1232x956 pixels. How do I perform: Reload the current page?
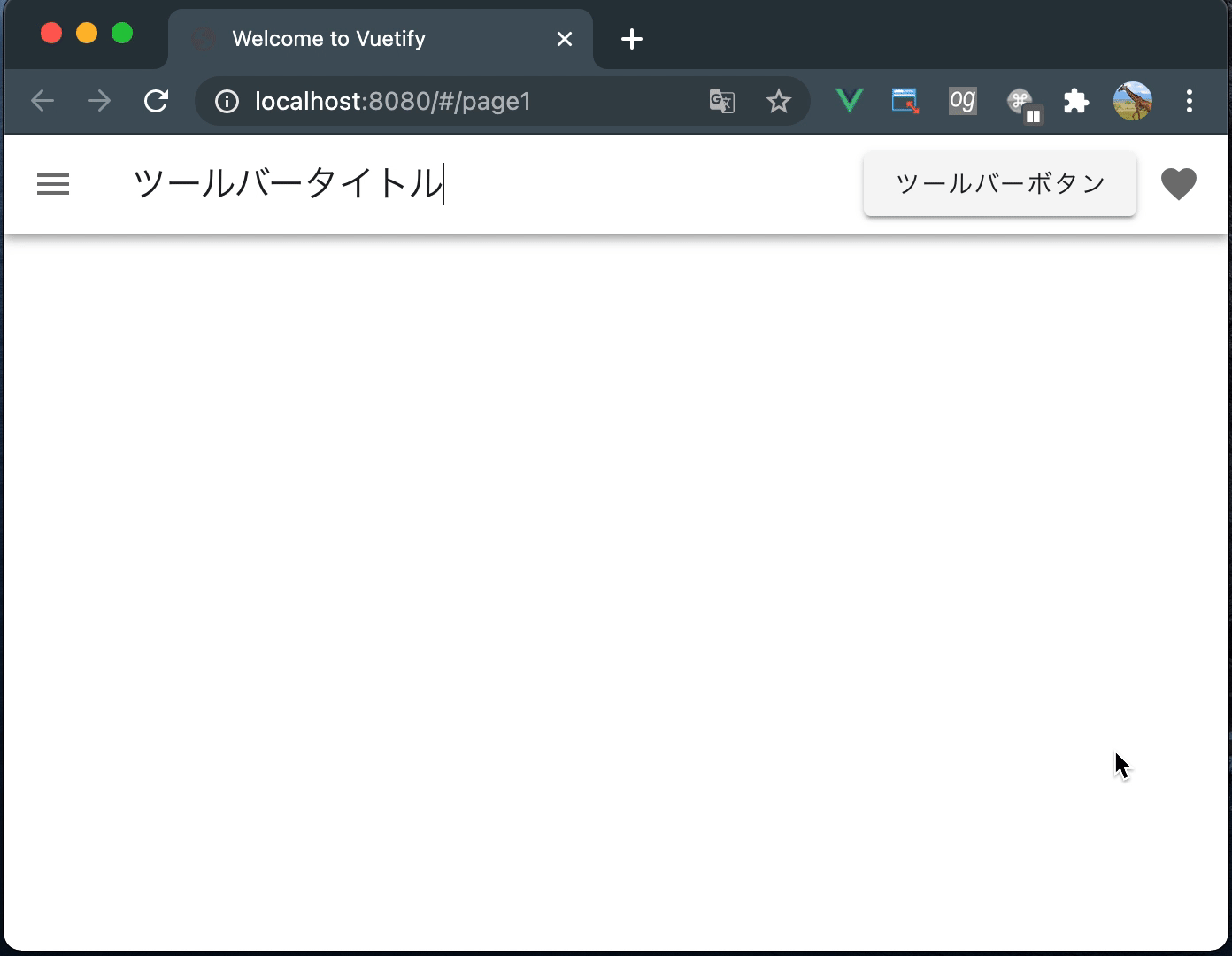157,100
